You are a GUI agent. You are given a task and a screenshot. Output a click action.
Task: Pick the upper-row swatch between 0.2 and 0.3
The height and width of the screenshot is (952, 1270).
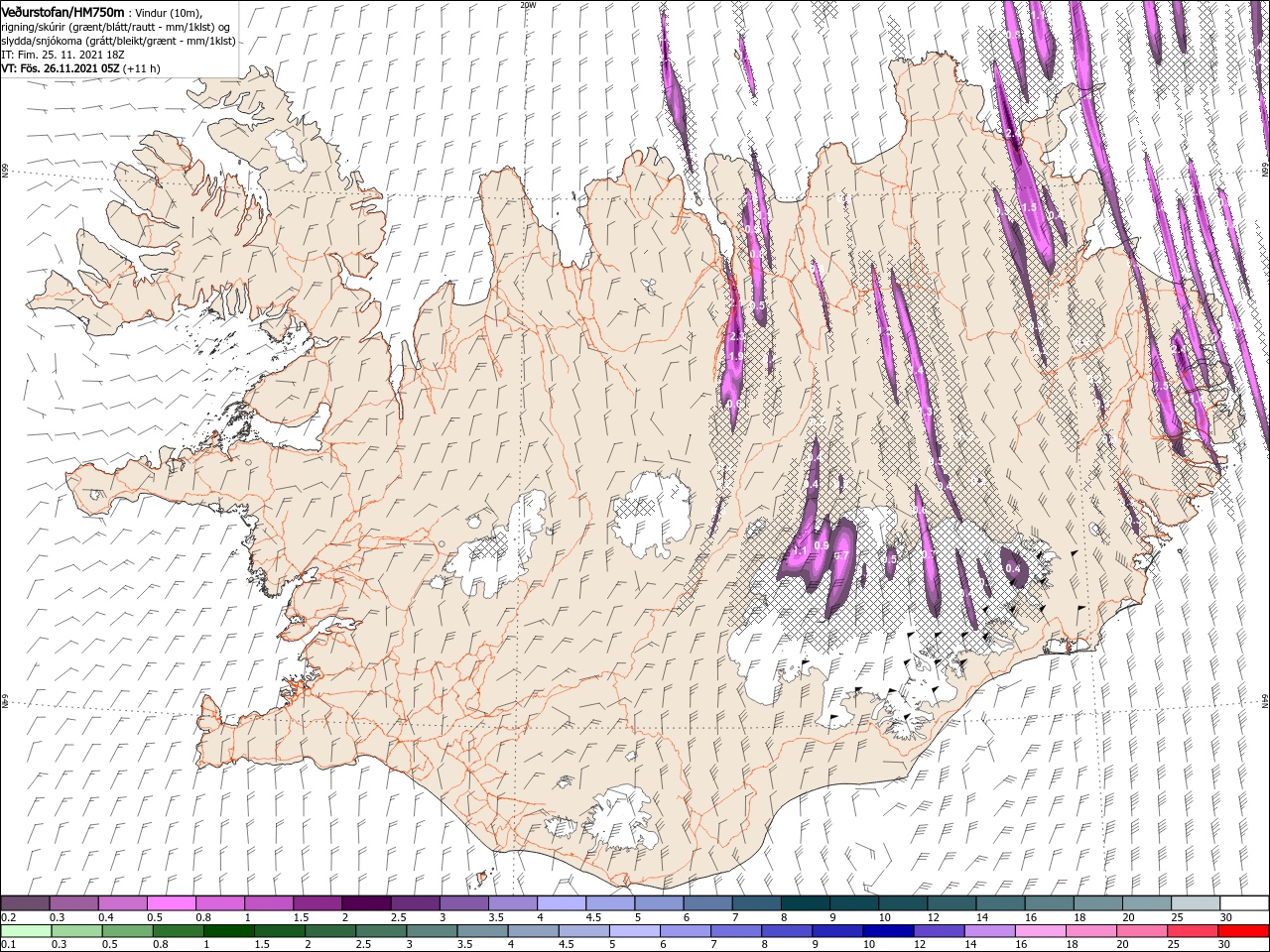[x=25, y=903]
